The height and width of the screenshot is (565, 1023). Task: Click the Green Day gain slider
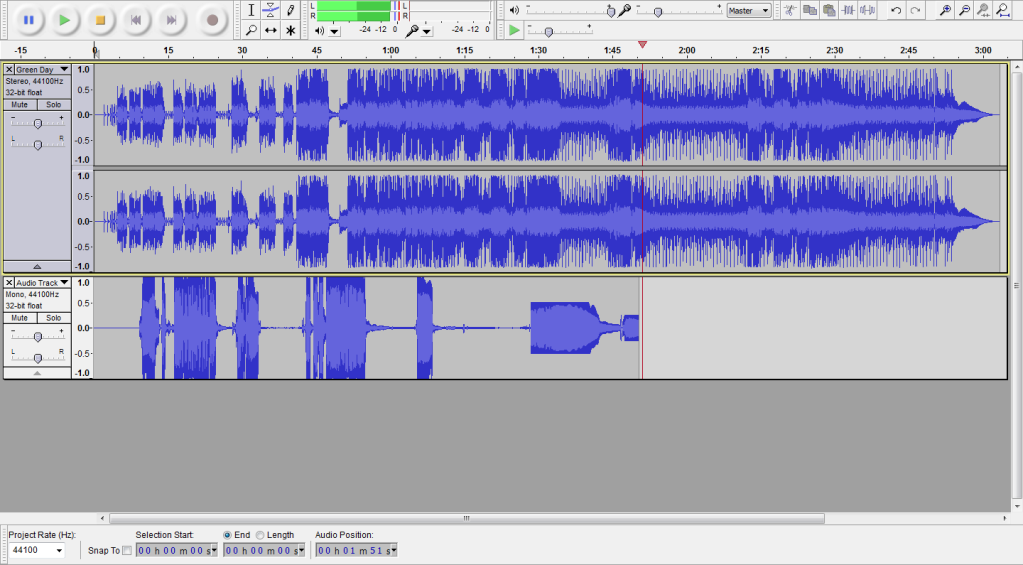pyautogui.click(x=37, y=123)
